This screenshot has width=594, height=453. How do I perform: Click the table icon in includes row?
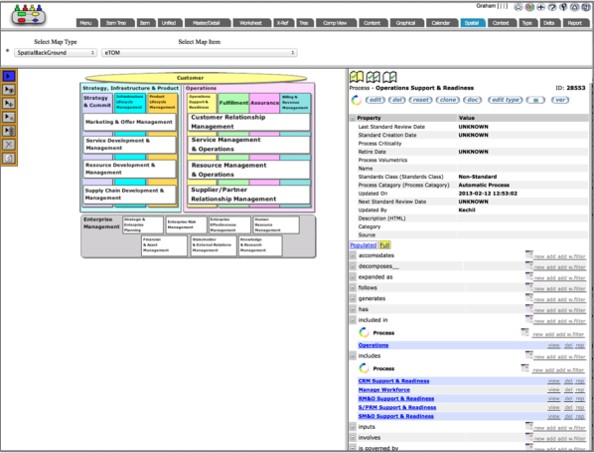(x=529, y=355)
